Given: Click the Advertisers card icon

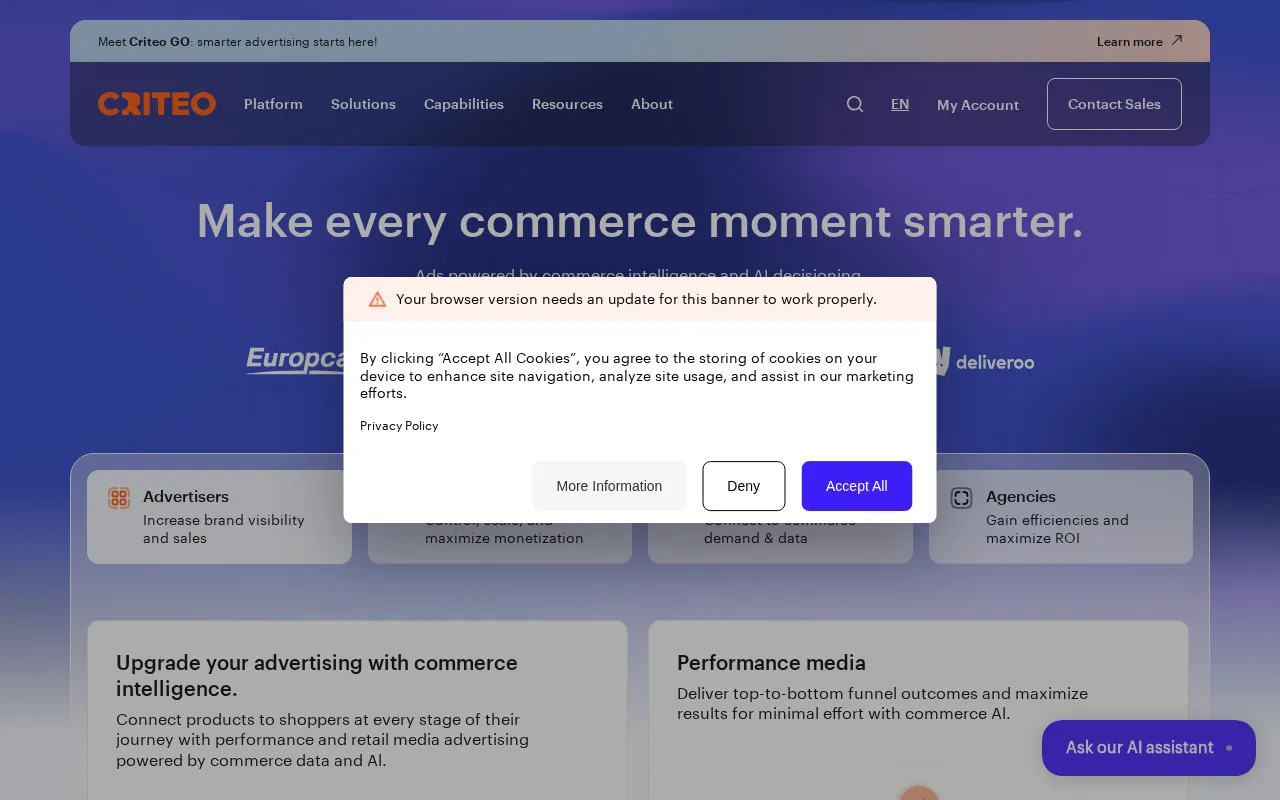Looking at the screenshot, I should tap(119, 498).
